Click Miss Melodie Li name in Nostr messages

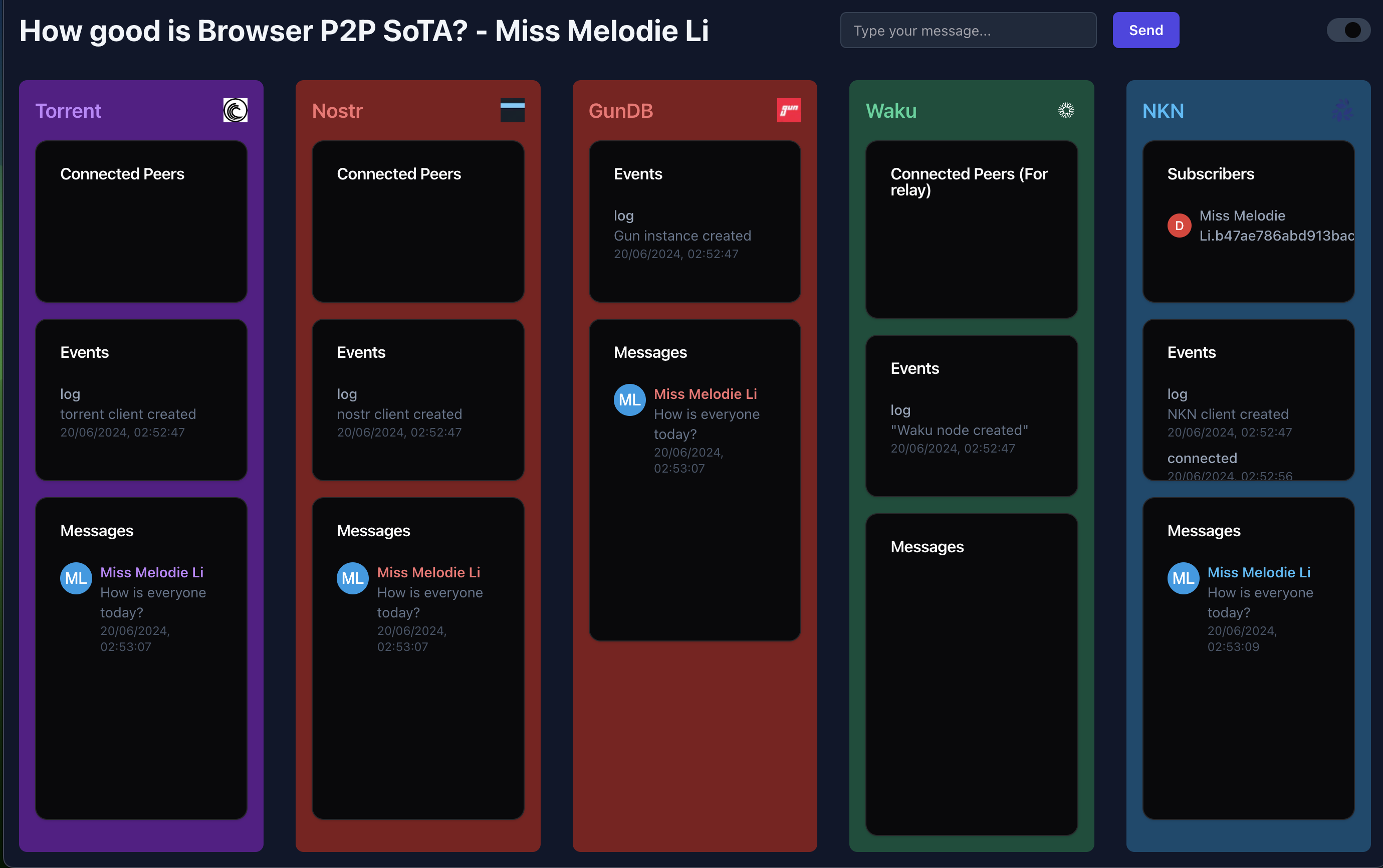tap(428, 572)
